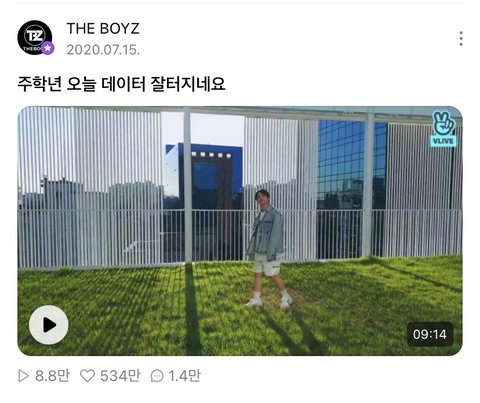Viewport: 480px width, 403px height.
Task: Click the white railing fence in the video preview
Action: pos(240,237)
